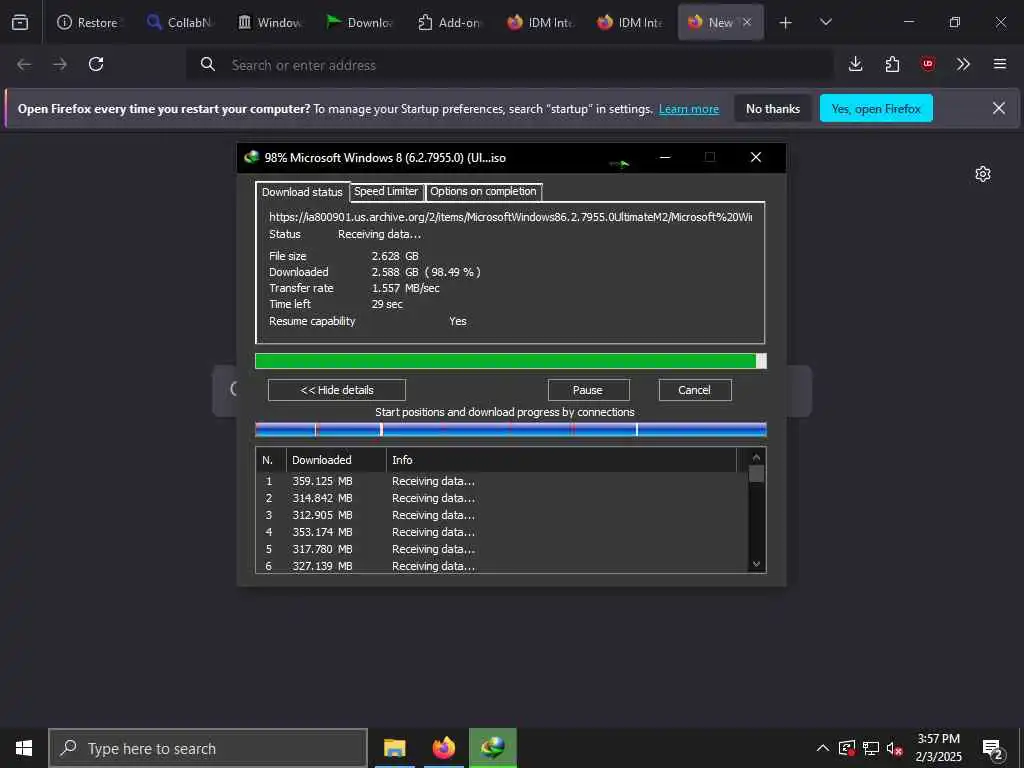This screenshot has height=768, width=1024.
Task: Close the New Tab tab
Action: tap(747, 22)
